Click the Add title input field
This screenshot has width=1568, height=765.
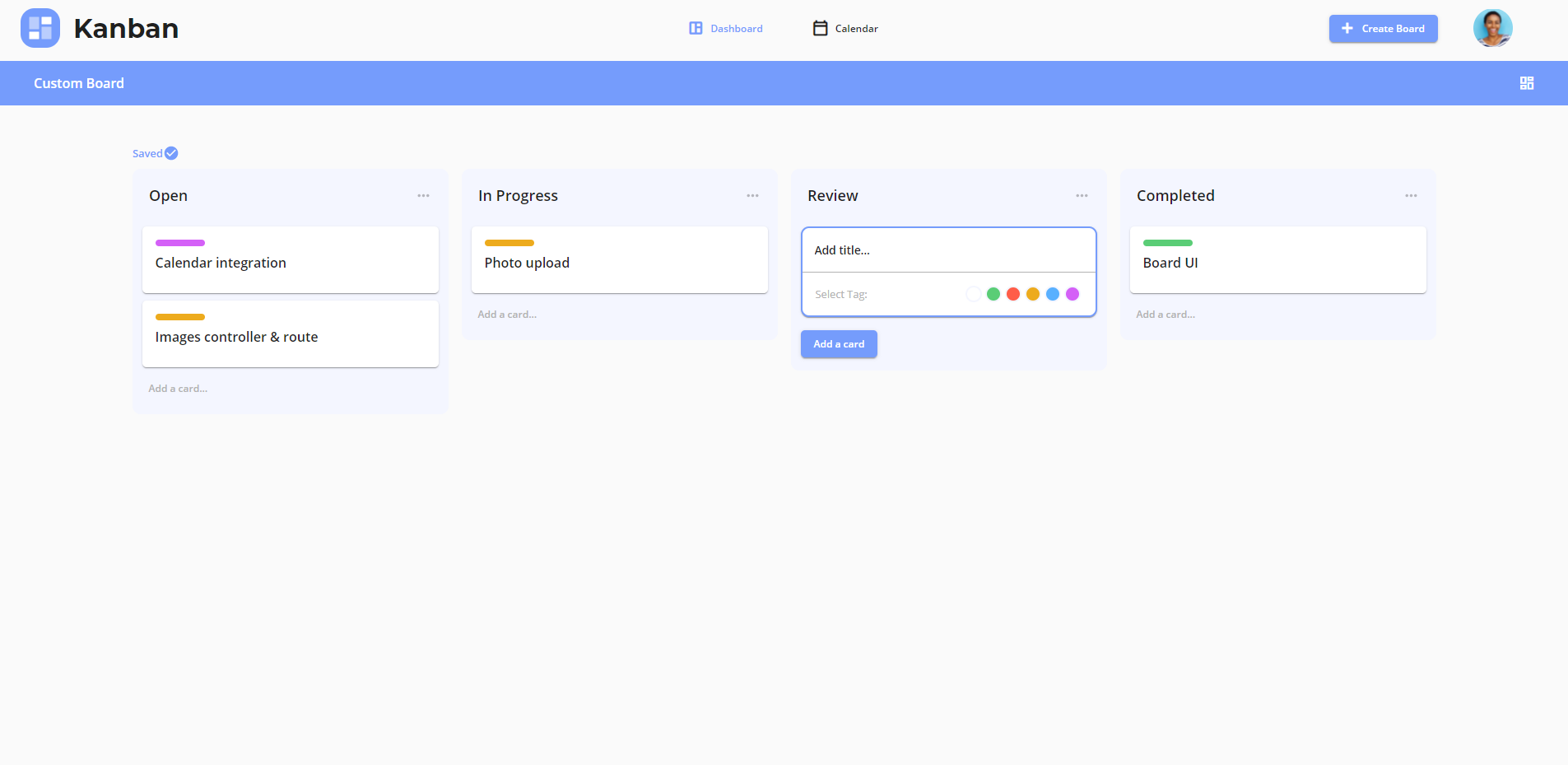(947, 250)
